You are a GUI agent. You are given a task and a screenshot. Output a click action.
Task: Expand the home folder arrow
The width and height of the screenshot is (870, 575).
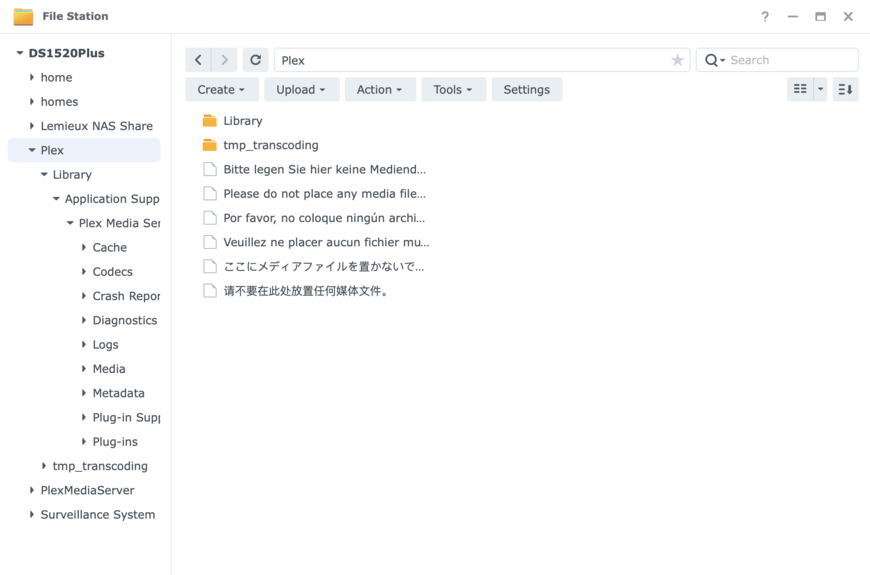[32, 77]
